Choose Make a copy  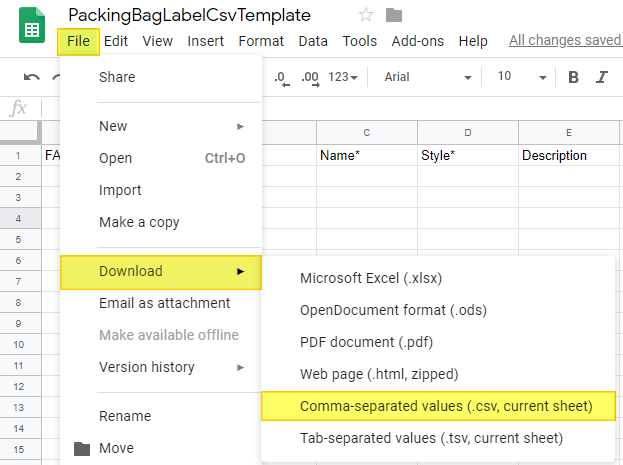coord(161,222)
